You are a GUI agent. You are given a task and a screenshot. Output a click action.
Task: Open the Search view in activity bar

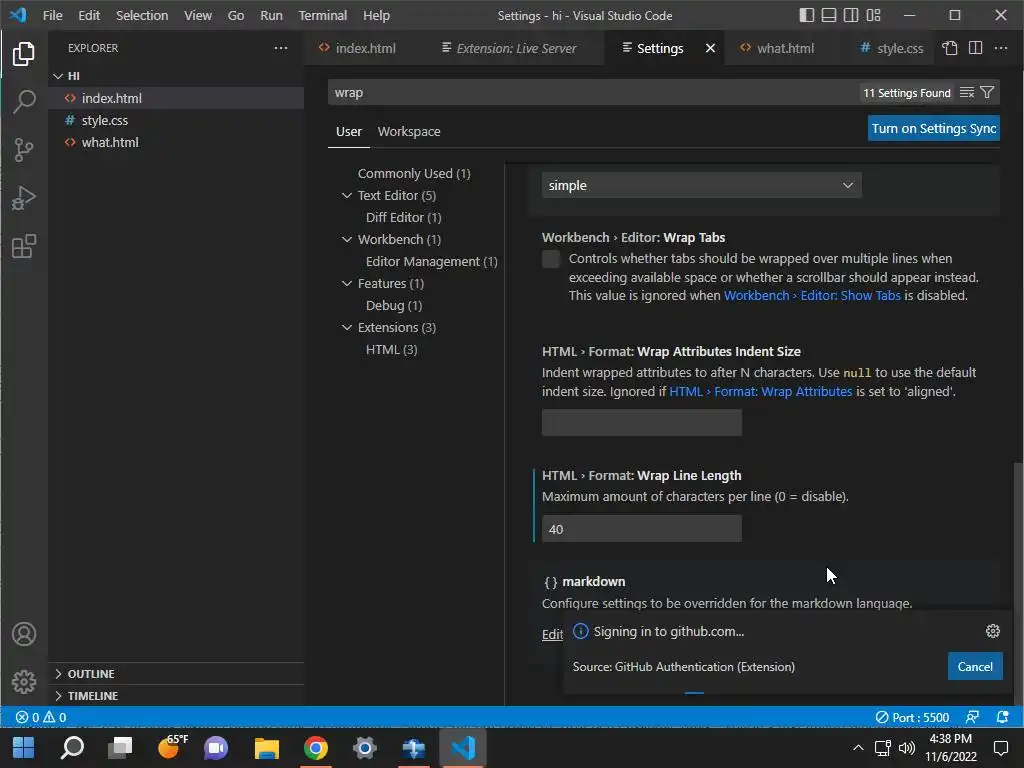24,101
